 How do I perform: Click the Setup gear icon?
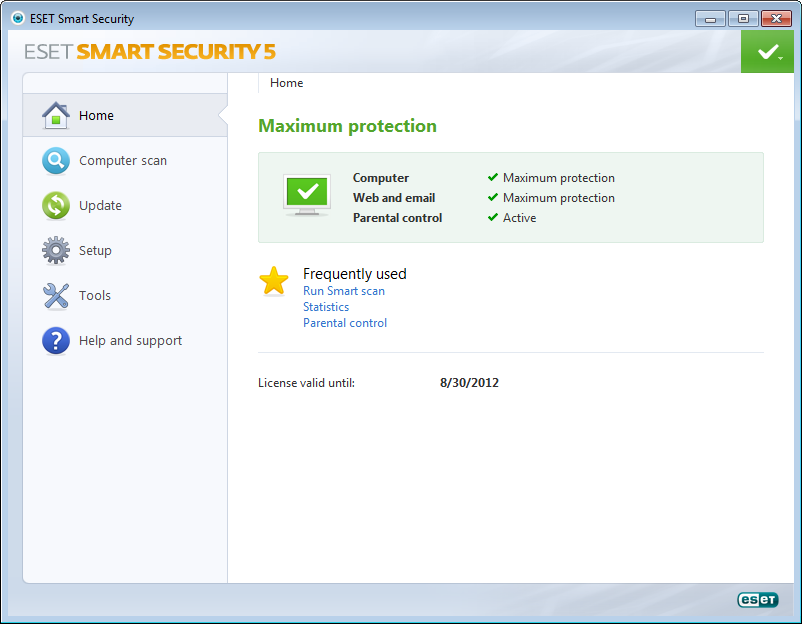click(56, 251)
